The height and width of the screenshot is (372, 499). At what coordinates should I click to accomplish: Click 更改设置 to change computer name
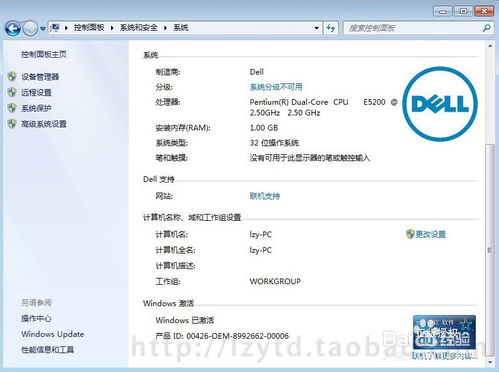click(431, 234)
